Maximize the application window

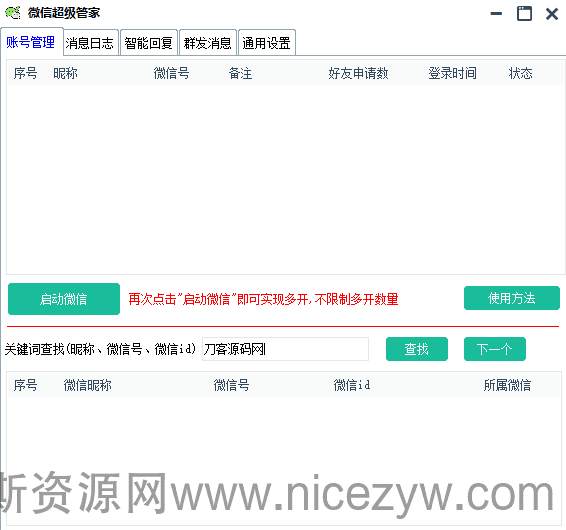524,14
